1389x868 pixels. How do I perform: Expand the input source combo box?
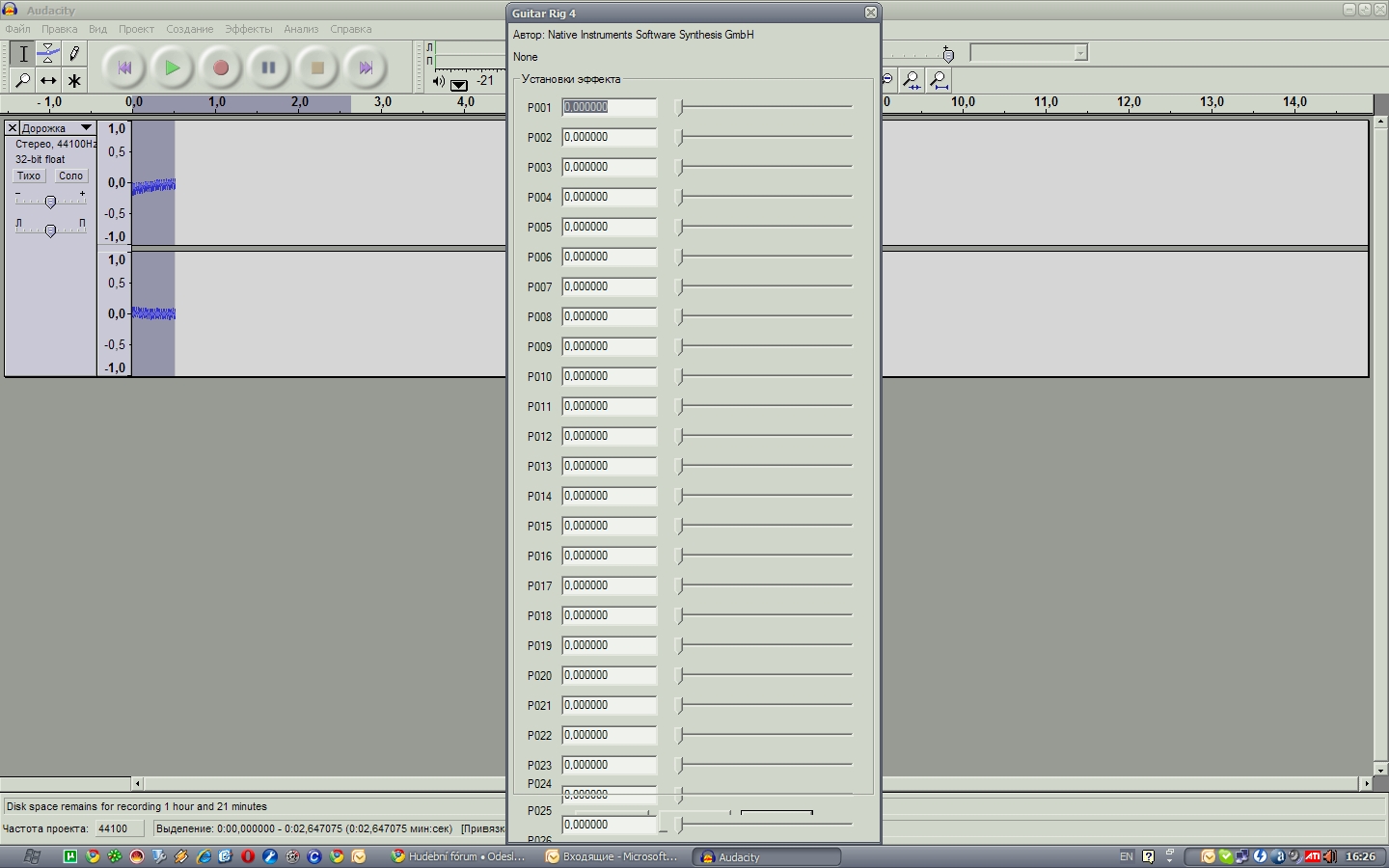pos(1080,53)
